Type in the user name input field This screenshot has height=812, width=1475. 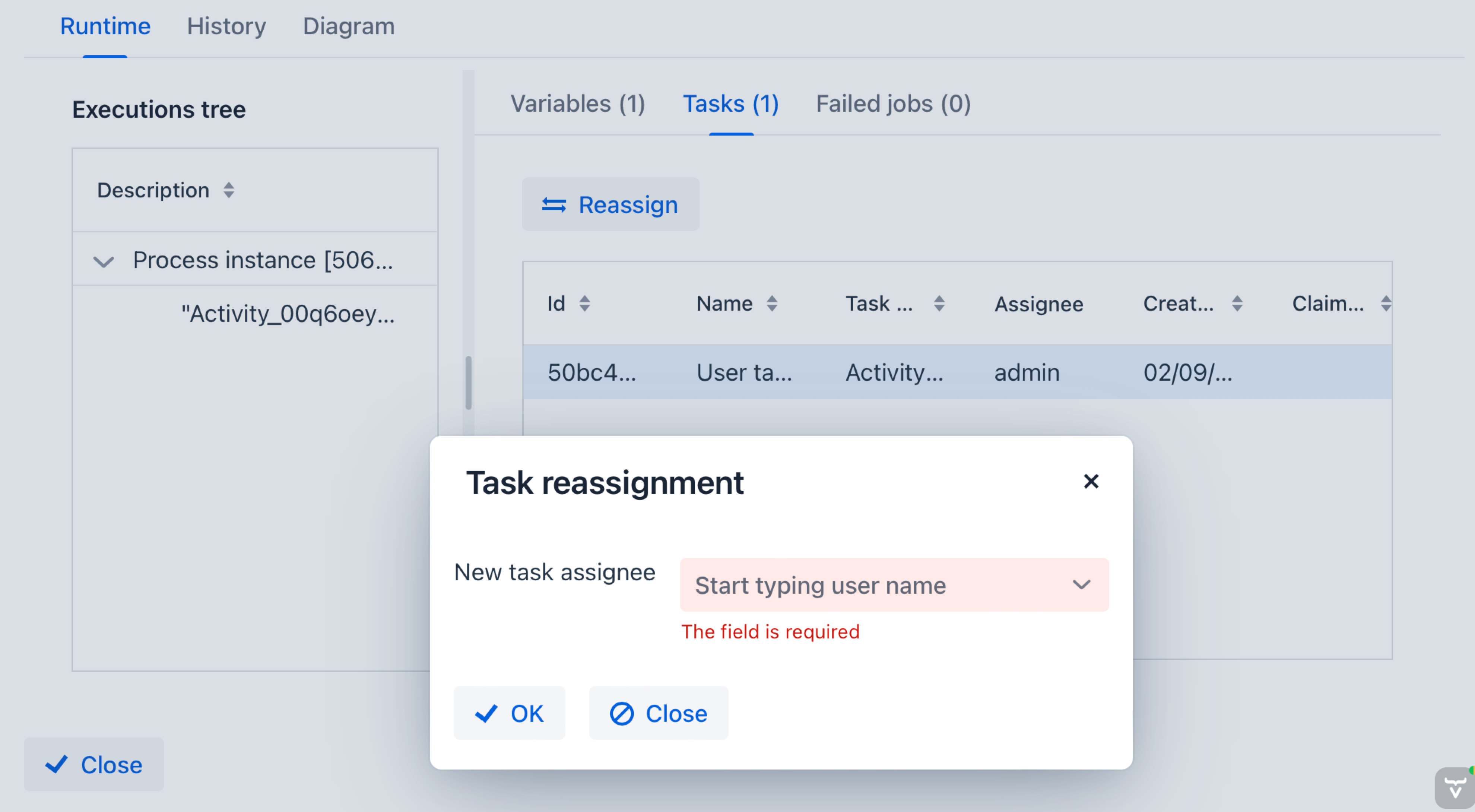pos(877,584)
